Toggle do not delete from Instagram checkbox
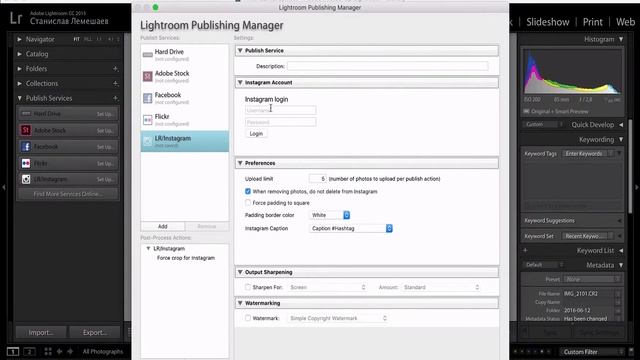Screen dimensions: 640x360 tap(248, 191)
